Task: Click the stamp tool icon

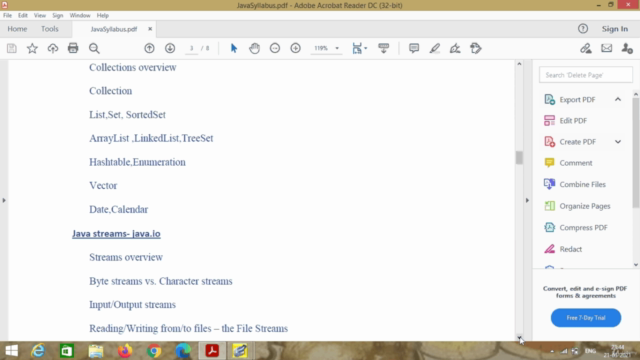Action: [x=476, y=48]
